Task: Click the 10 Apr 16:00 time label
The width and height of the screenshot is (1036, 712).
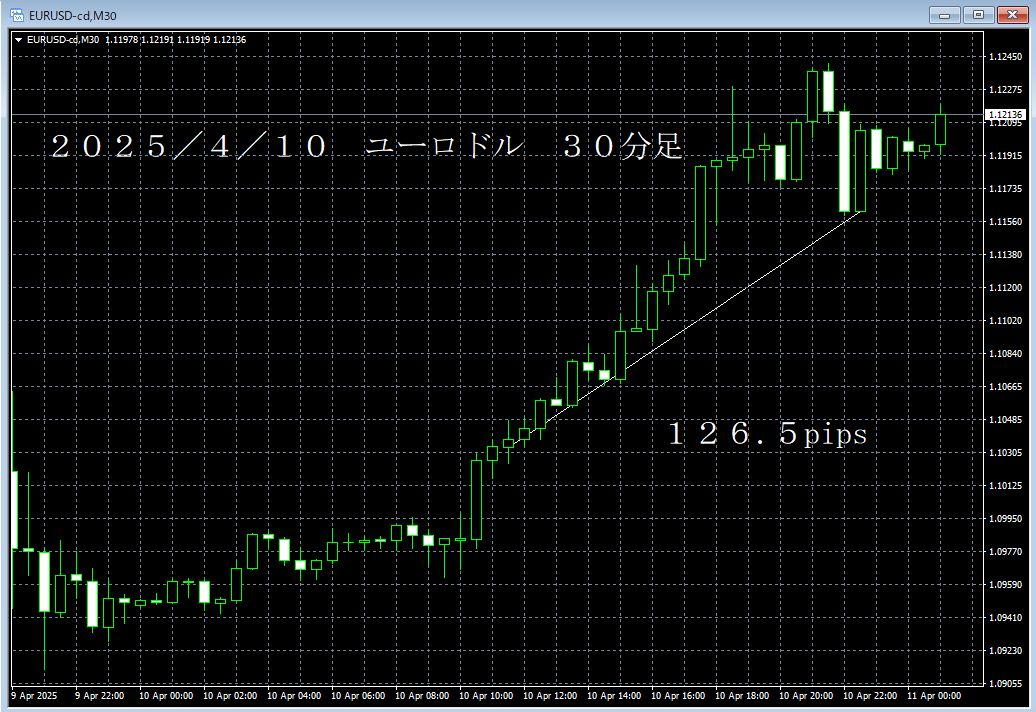Action: (x=679, y=695)
